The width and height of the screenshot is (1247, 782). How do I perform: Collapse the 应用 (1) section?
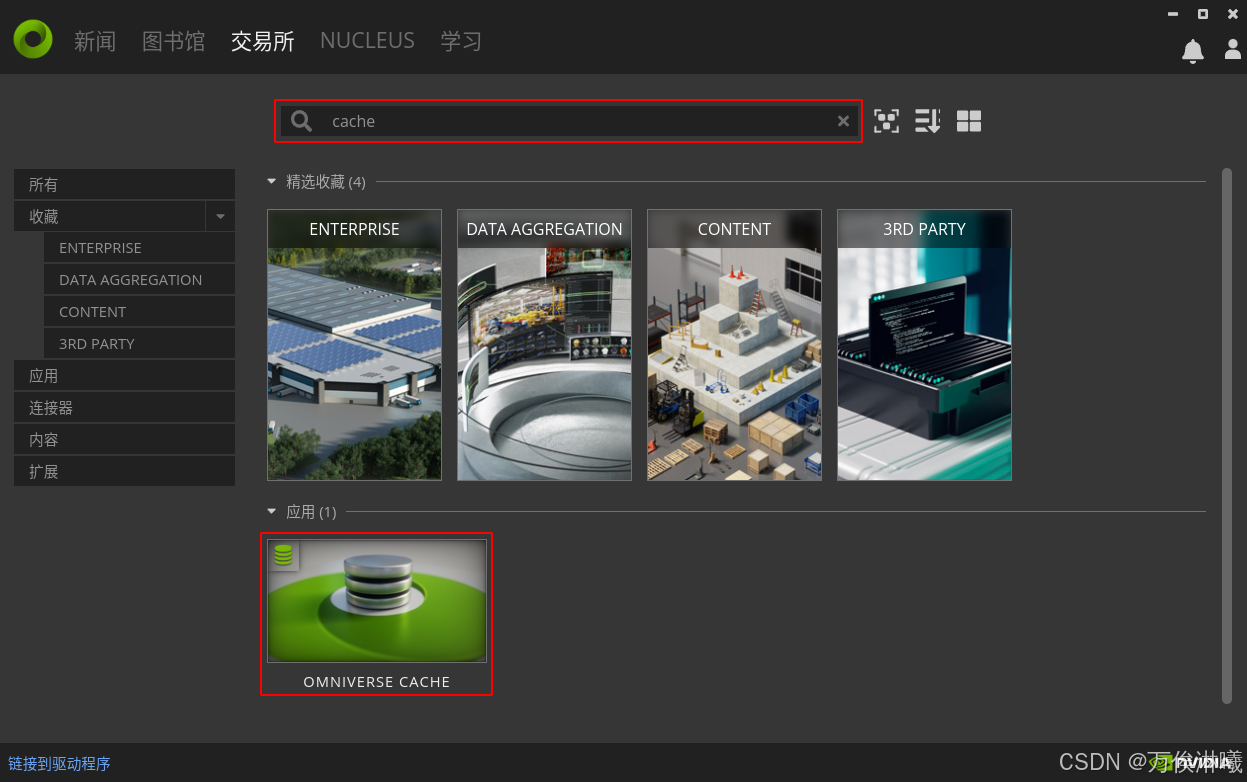click(x=271, y=512)
